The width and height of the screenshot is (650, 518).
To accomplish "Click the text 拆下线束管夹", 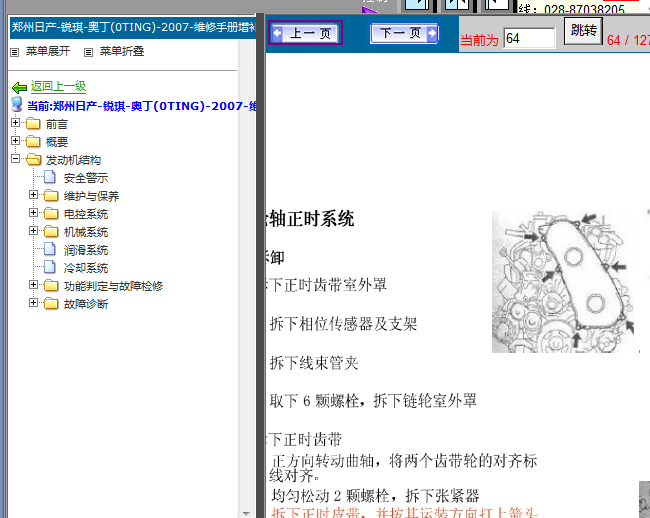I will coord(314,363).
